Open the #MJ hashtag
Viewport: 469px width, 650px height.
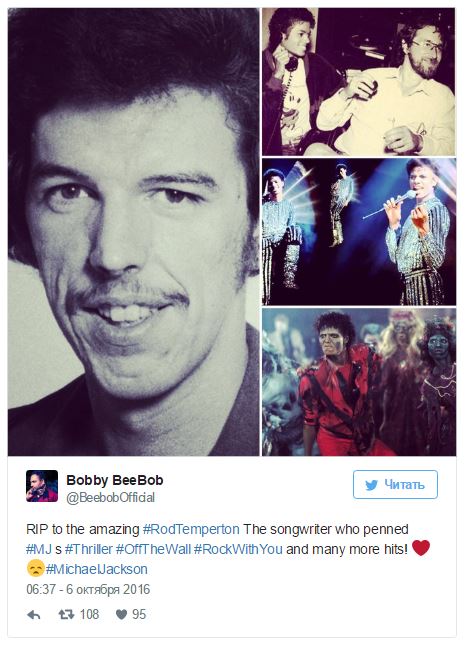click(x=39, y=549)
